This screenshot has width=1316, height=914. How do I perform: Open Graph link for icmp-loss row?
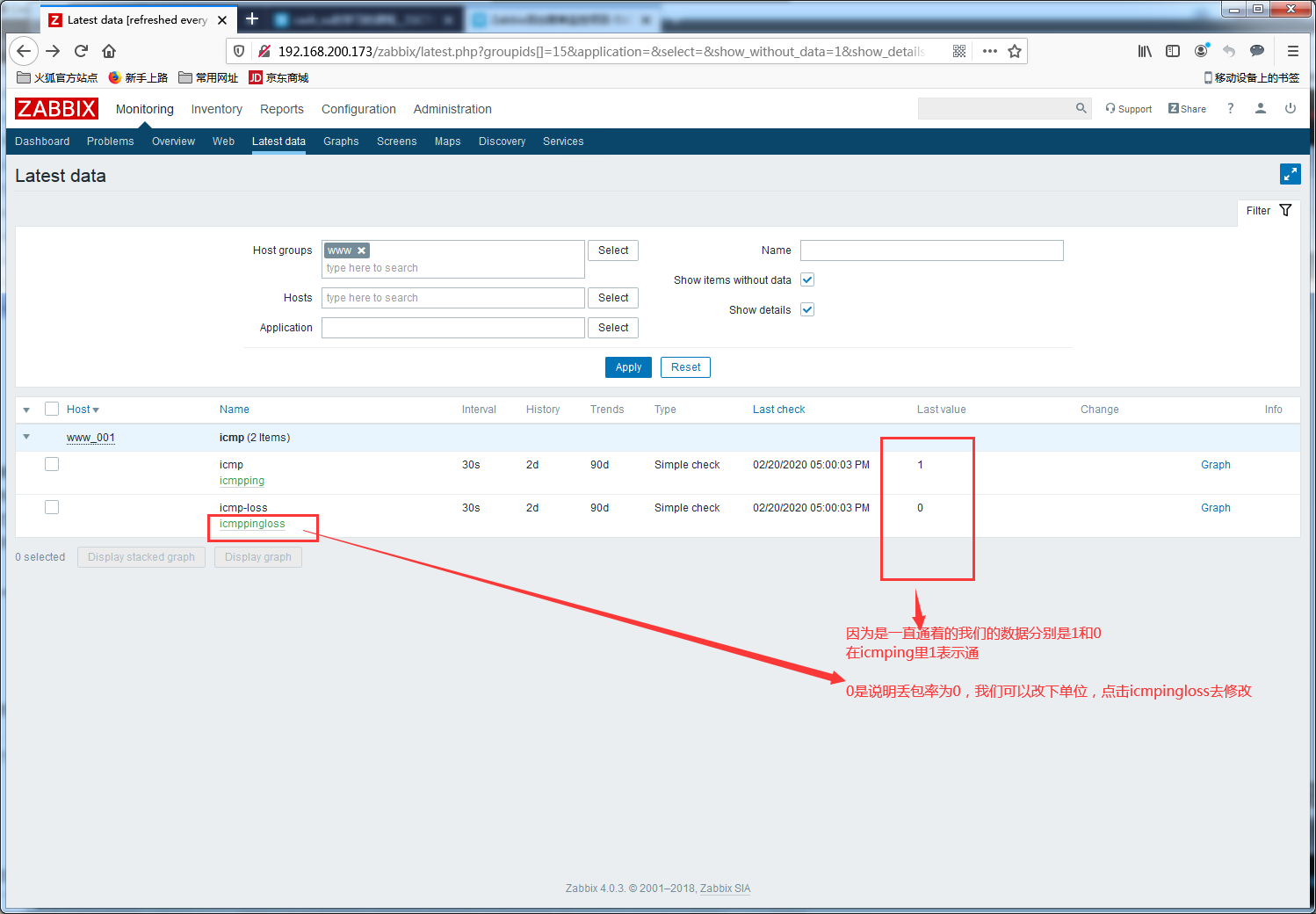point(1216,508)
